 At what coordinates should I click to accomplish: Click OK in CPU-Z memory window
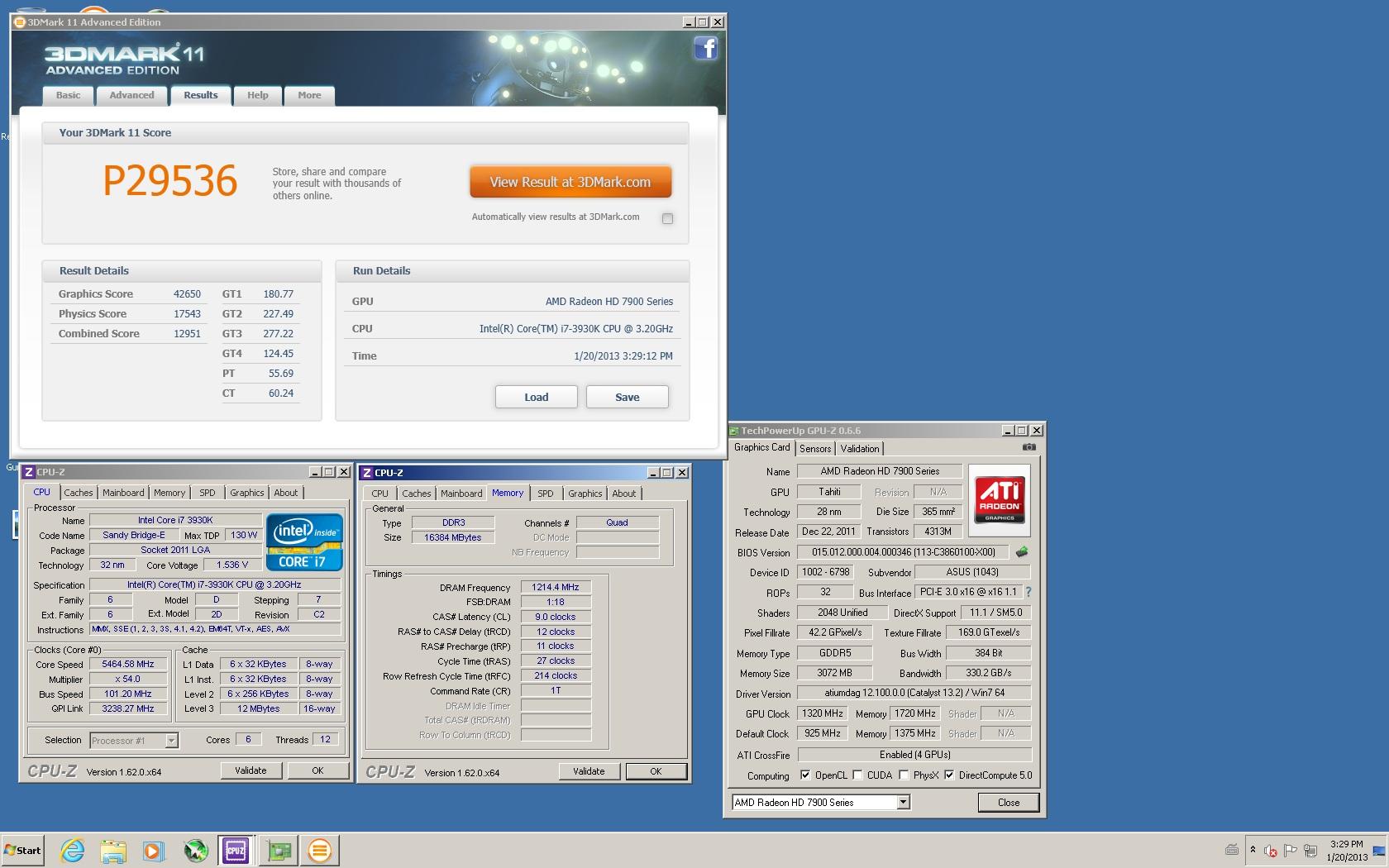click(656, 771)
